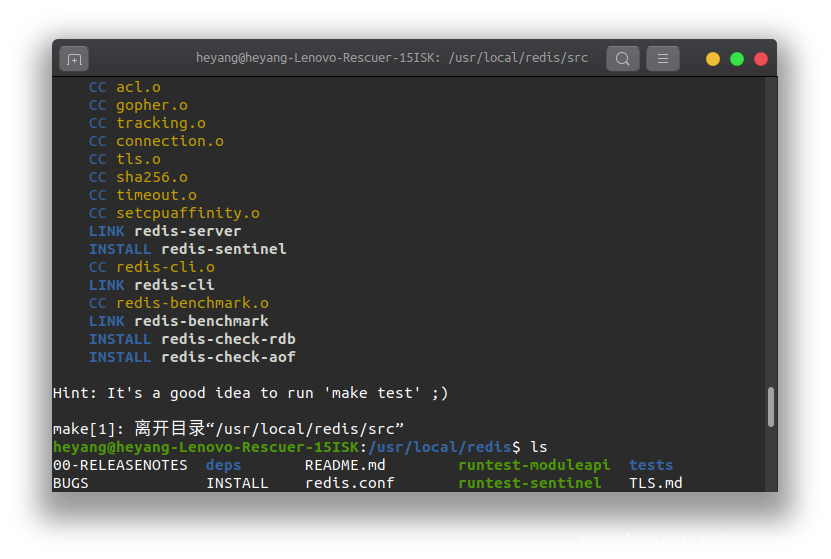Image resolution: width=831 pixels, height=559 pixels.
Task: Click the 'sha256.o' line
Action: [x=138, y=177]
